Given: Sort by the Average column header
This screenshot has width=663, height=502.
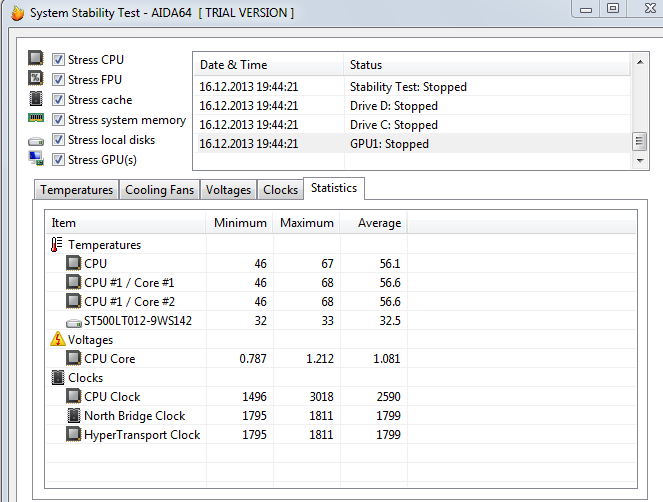Looking at the screenshot, I should 374,223.
